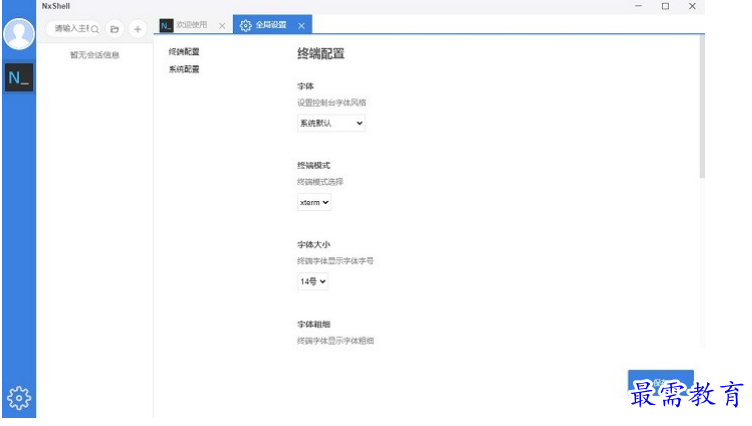
Task: Click the 终端模式 label
Action: 314,165
